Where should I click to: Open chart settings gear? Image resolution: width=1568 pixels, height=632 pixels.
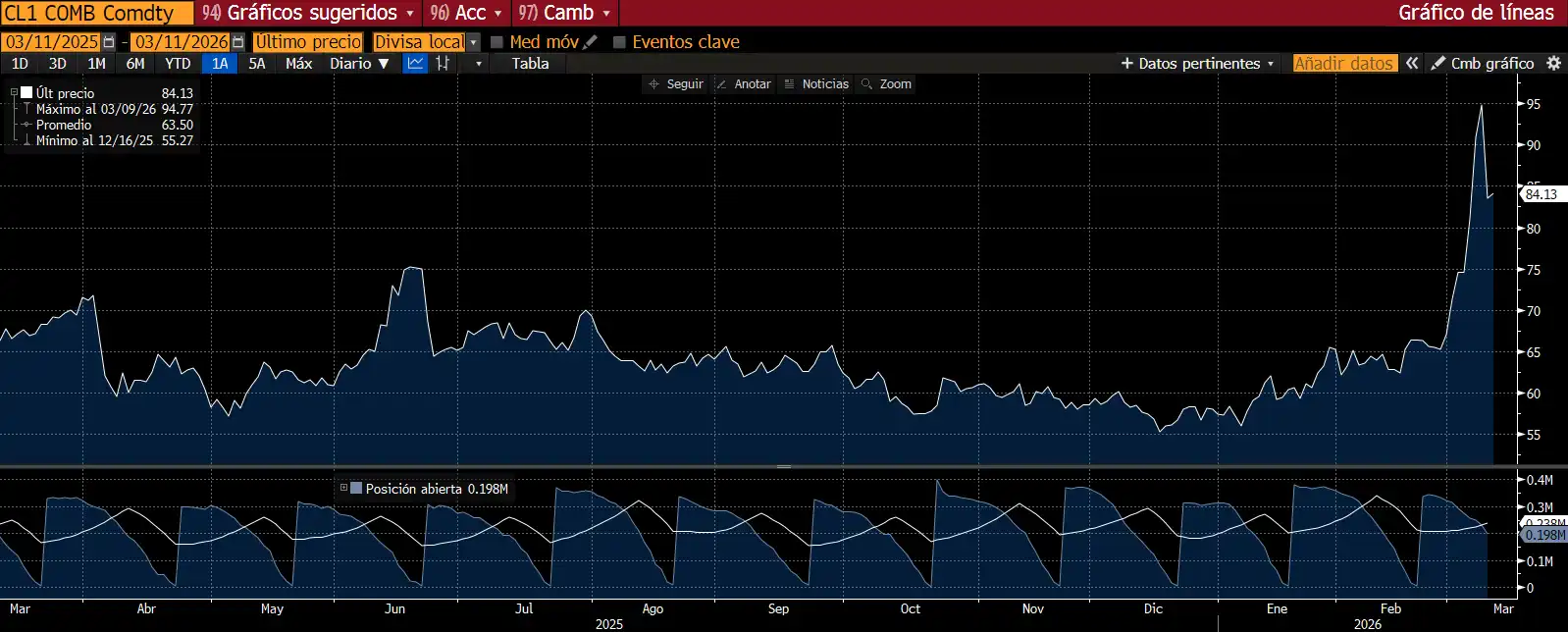point(1553,64)
